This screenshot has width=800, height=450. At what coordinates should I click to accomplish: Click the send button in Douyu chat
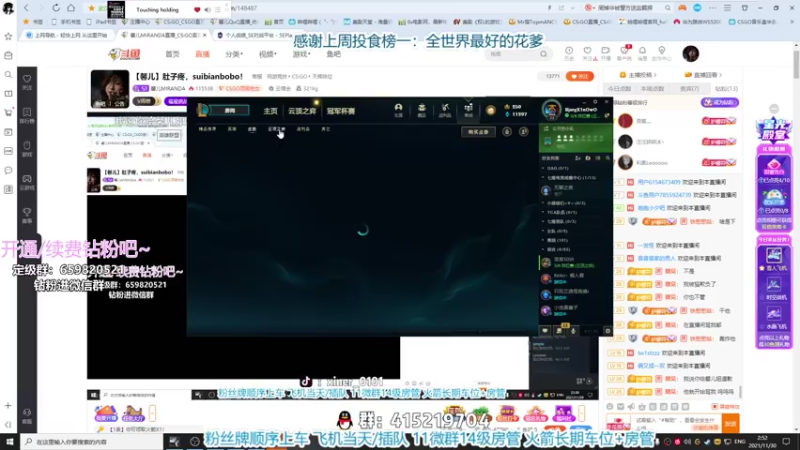coord(731,423)
